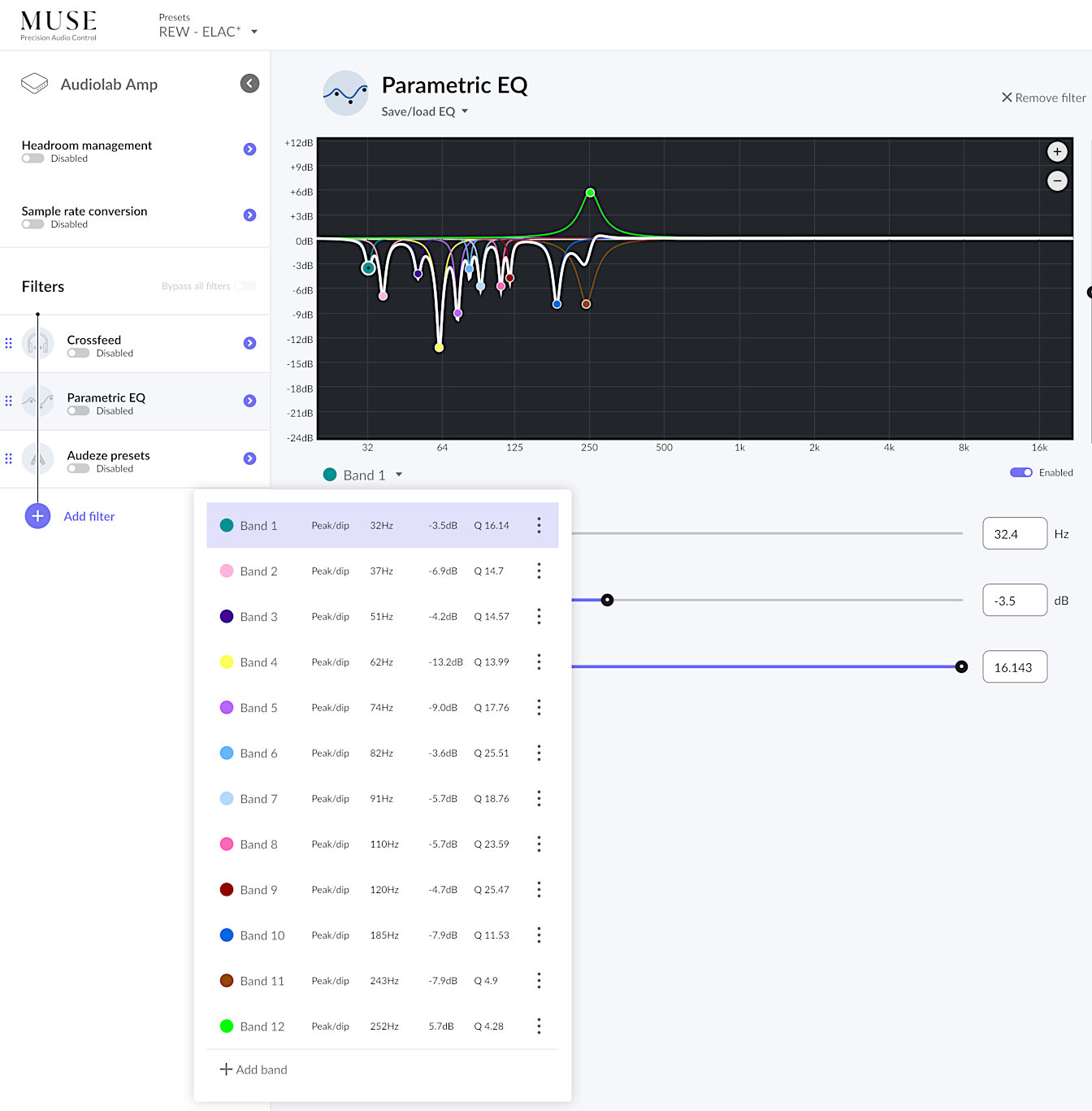Click the yellow Band 4 node on graph

439,348
